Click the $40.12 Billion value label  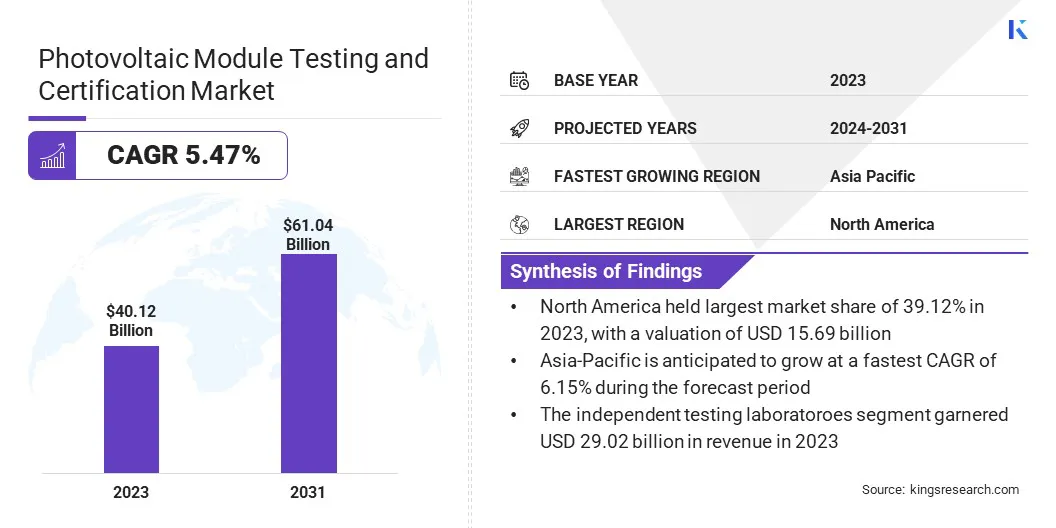(131, 321)
